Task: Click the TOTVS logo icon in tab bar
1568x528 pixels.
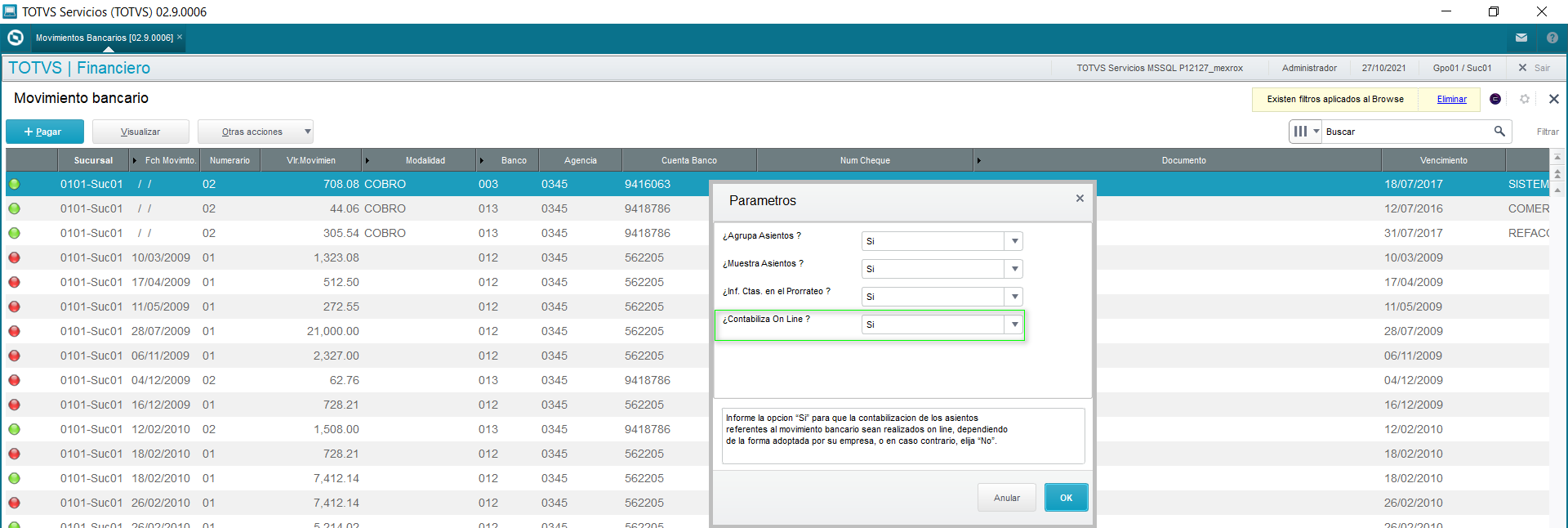Action: (15, 38)
